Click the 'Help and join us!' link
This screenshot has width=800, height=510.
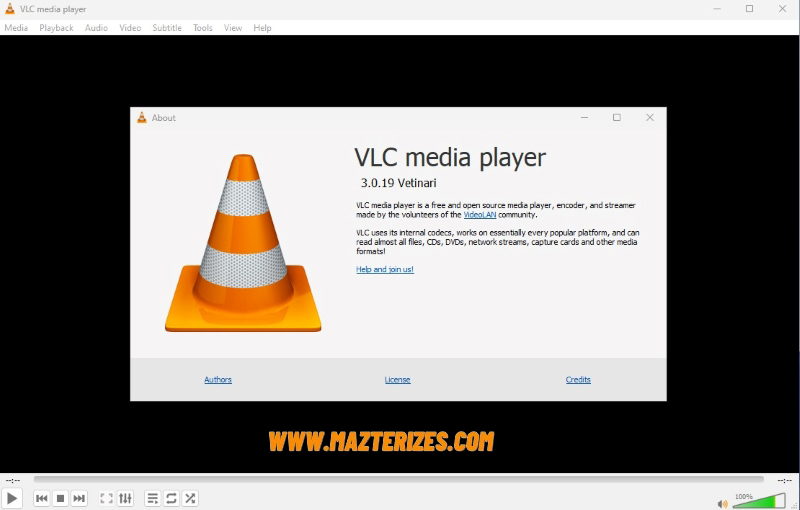(385, 269)
